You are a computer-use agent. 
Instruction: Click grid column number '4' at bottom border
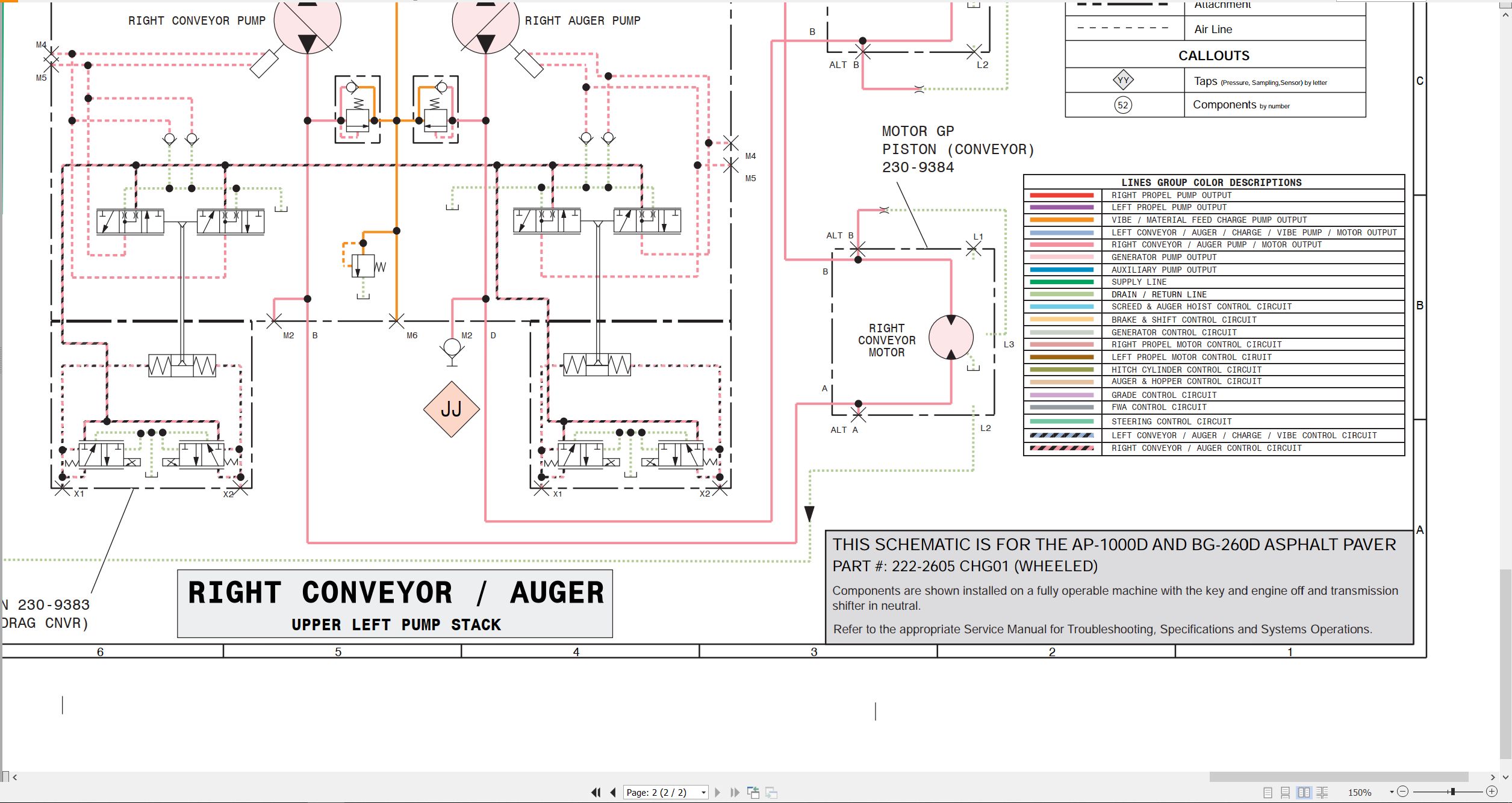(x=576, y=652)
